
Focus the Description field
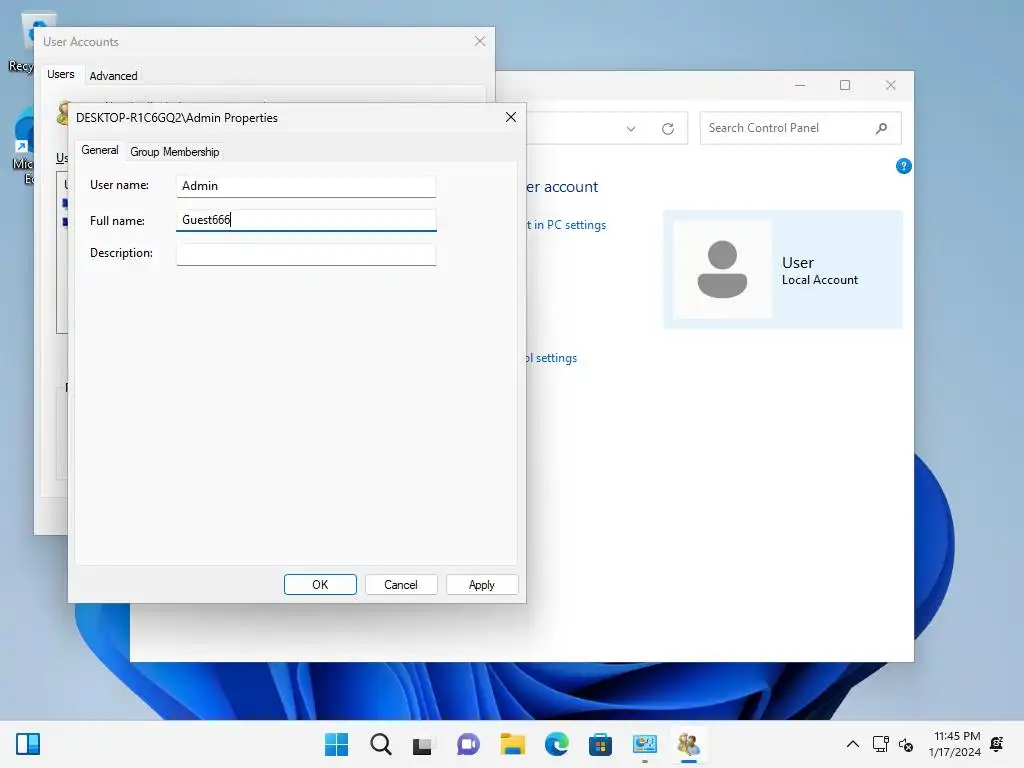(x=306, y=254)
